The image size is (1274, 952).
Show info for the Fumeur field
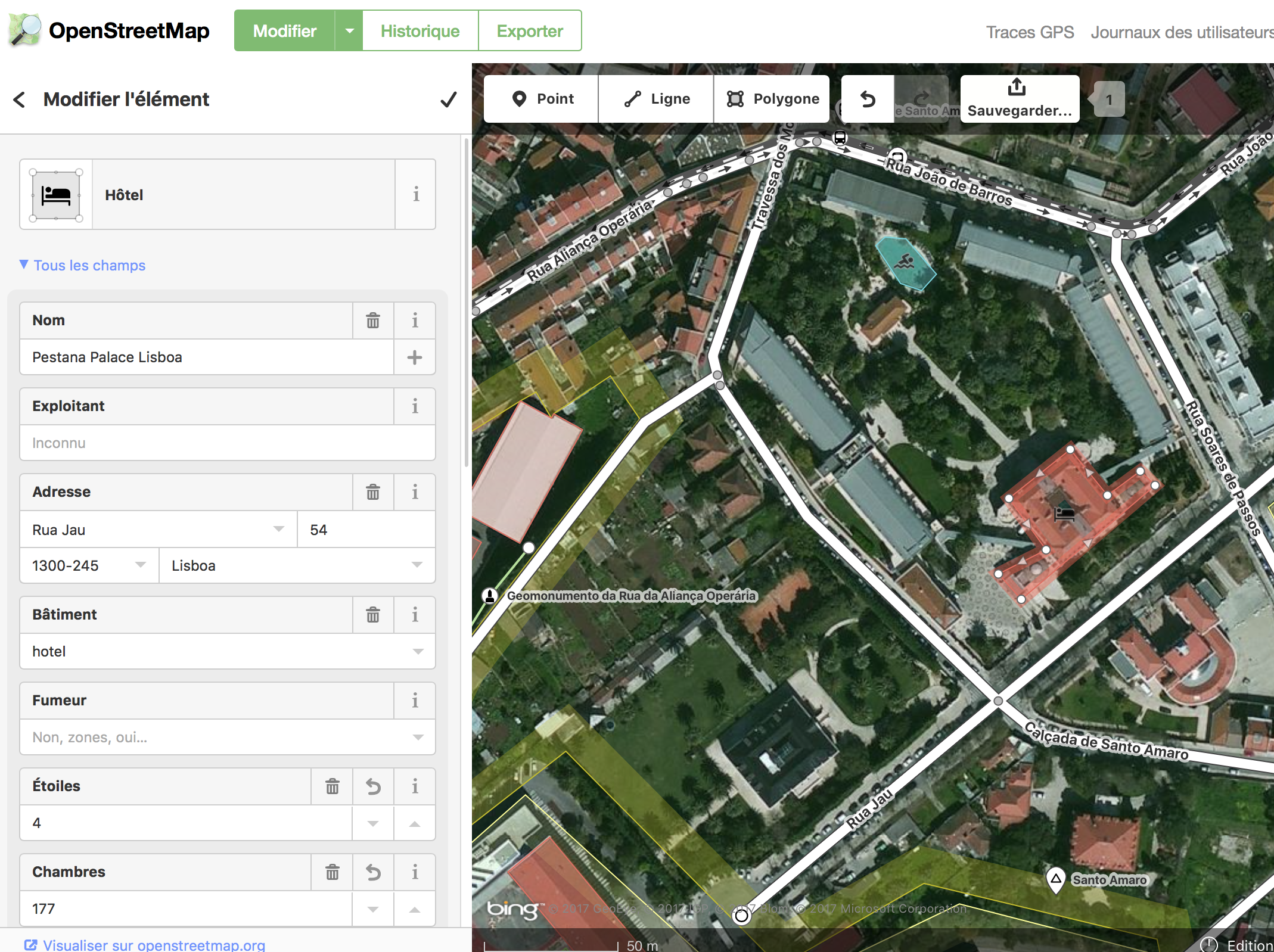[415, 701]
